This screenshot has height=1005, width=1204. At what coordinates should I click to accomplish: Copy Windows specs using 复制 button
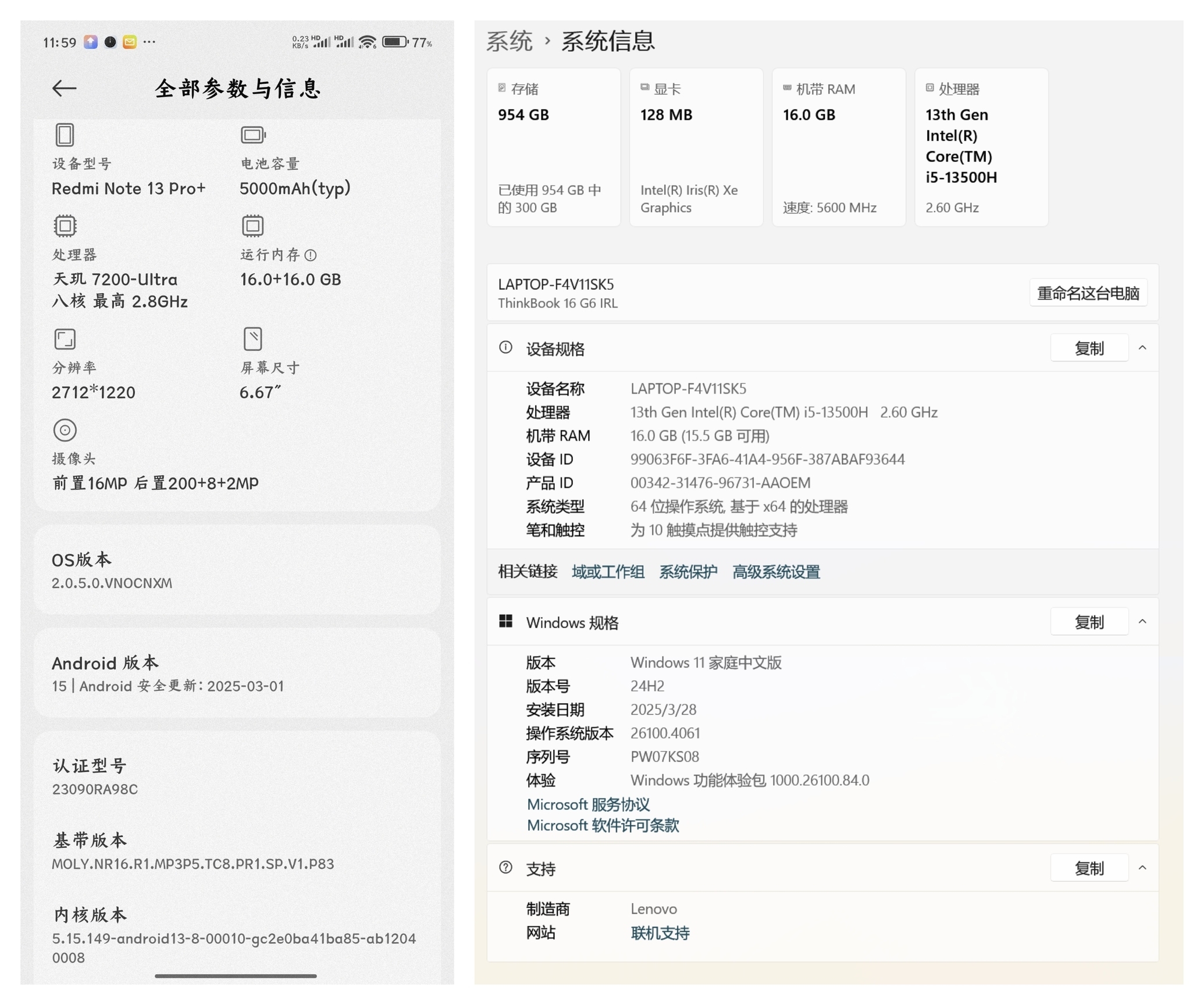1088,622
